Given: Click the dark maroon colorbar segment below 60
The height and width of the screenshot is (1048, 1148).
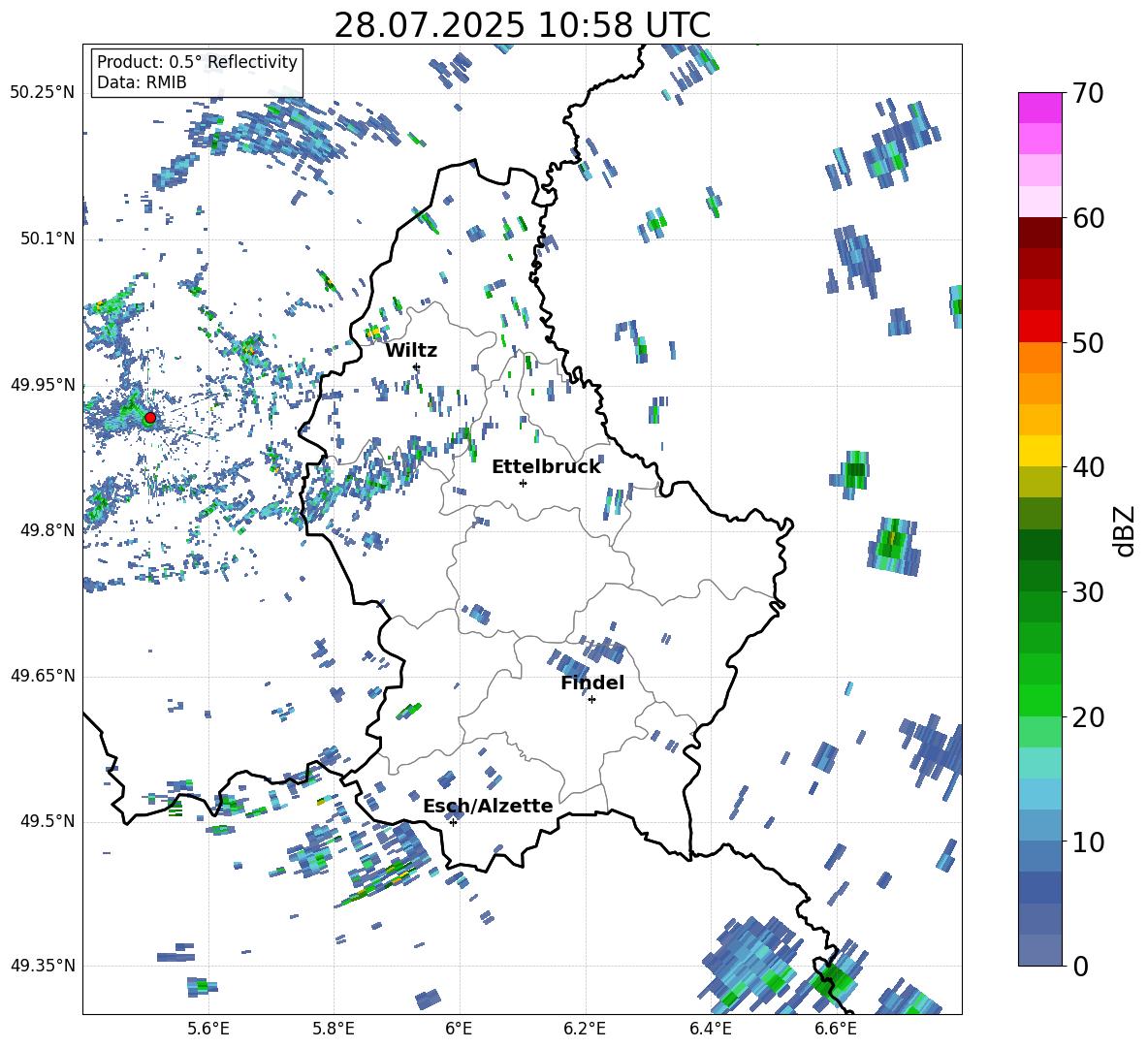Looking at the screenshot, I should (x=1039, y=233).
